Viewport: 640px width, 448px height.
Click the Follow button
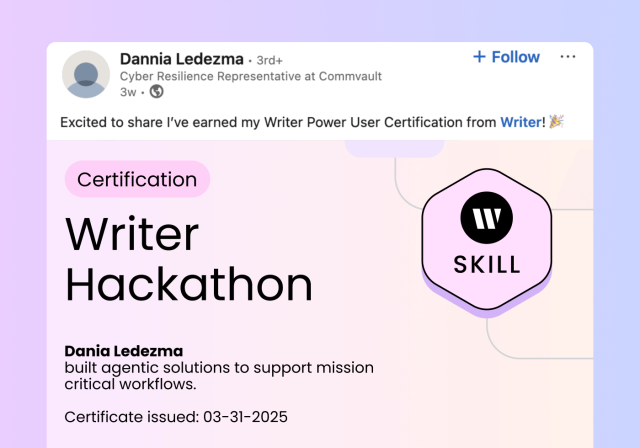(506, 57)
